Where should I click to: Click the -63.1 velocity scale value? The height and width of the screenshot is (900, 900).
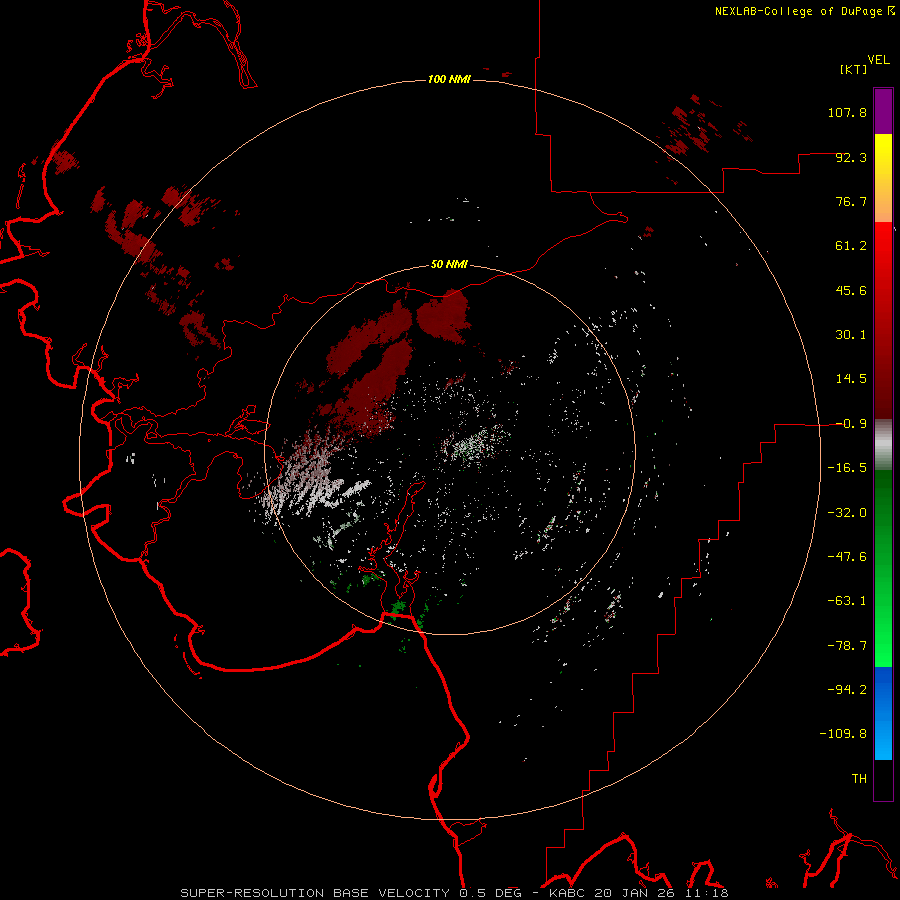click(847, 601)
